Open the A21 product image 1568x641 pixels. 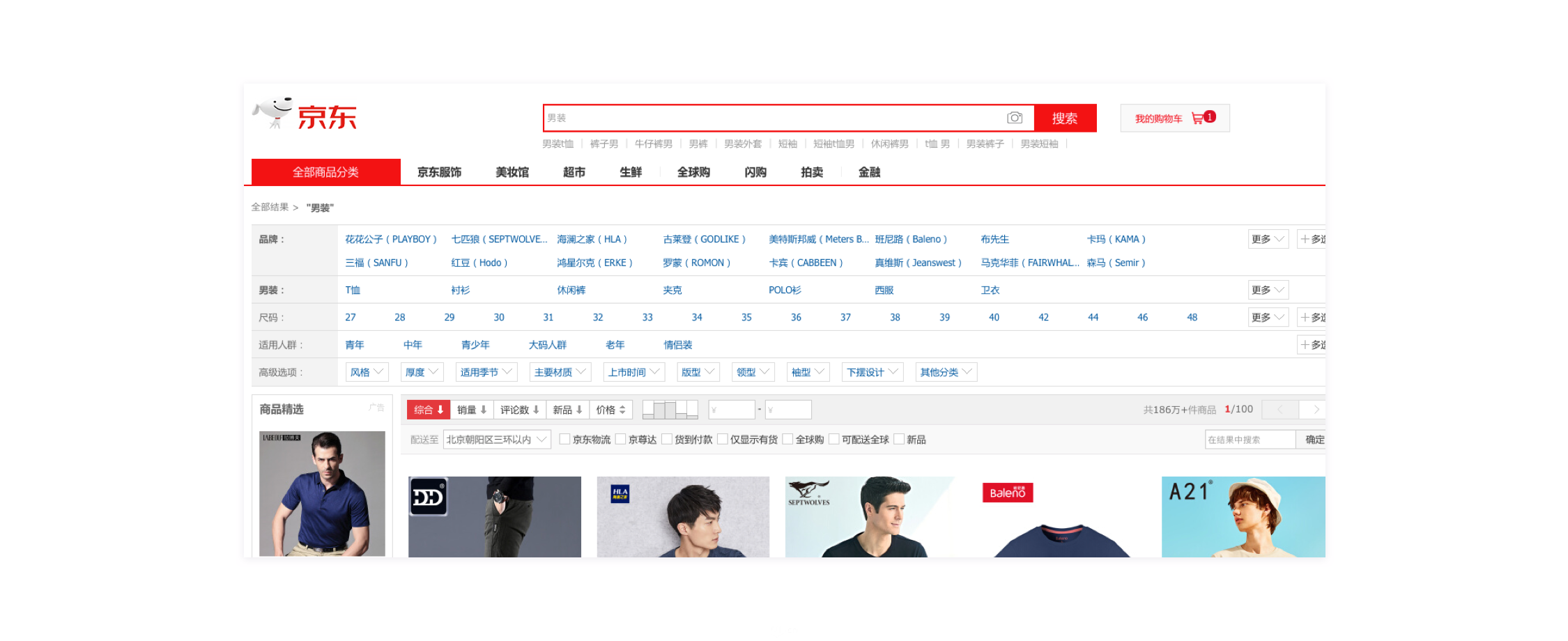pos(1243,517)
